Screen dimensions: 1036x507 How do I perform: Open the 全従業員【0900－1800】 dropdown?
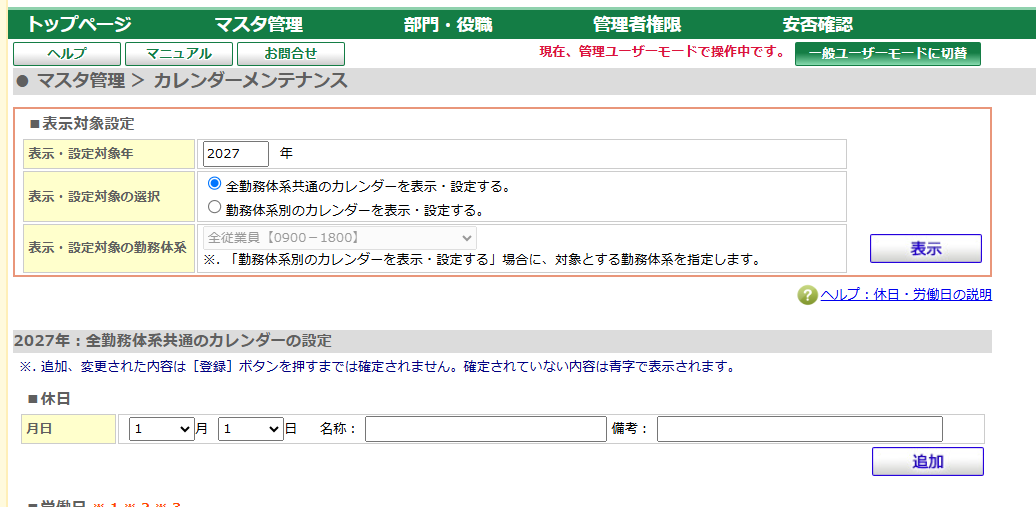[340, 237]
